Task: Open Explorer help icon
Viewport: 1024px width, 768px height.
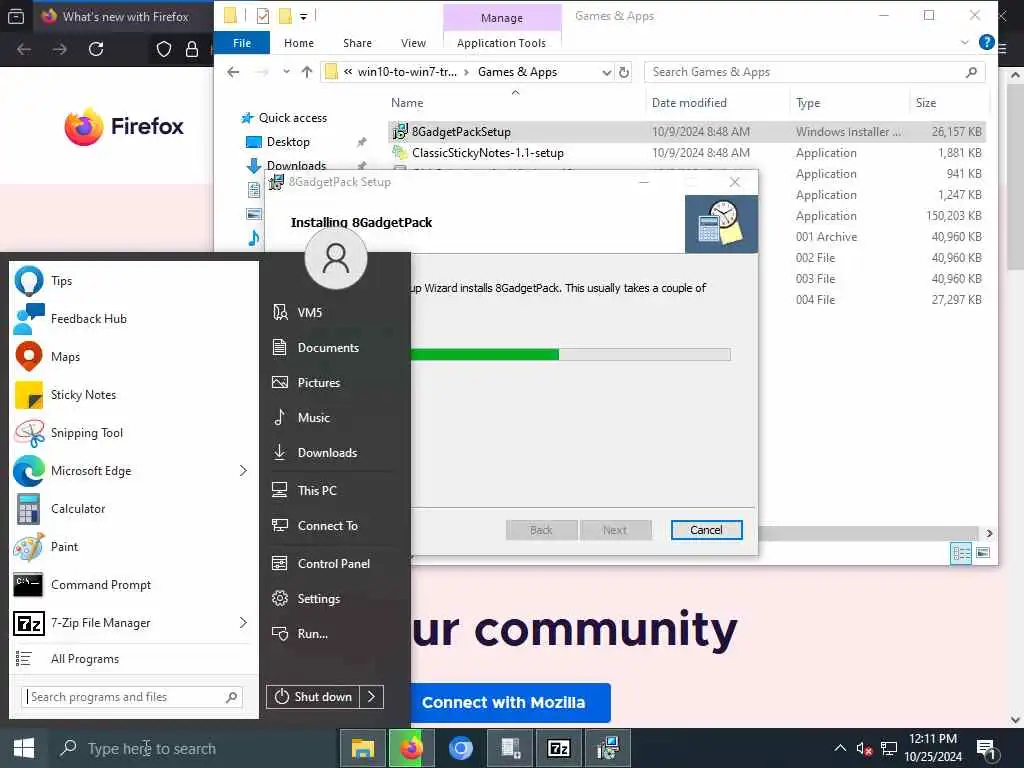Action: pos(987,42)
